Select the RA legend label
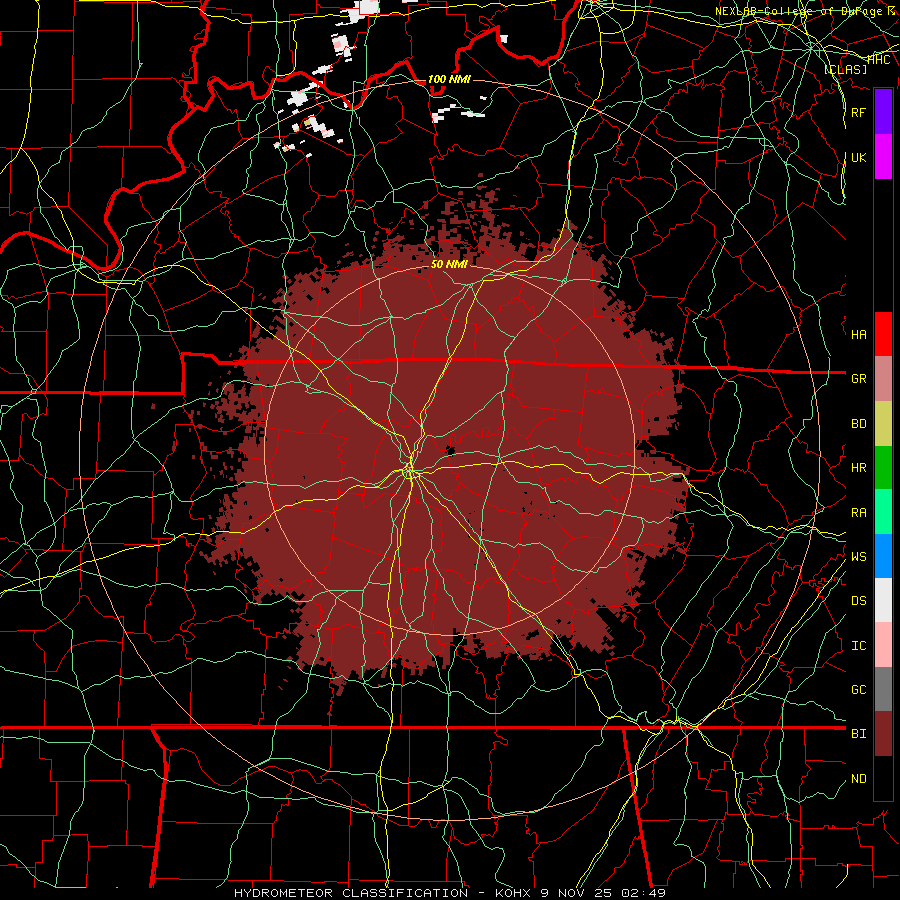Screen dimensions: 900x900 (x=859, y=513)
